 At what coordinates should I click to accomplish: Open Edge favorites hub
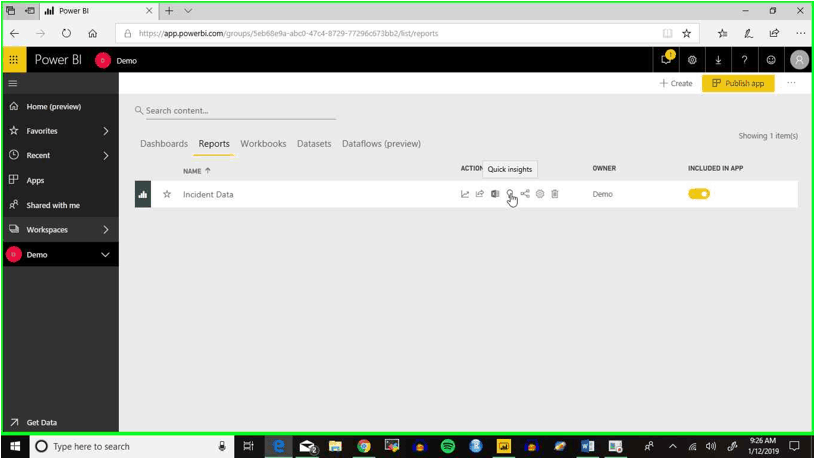tap(722, 33)
